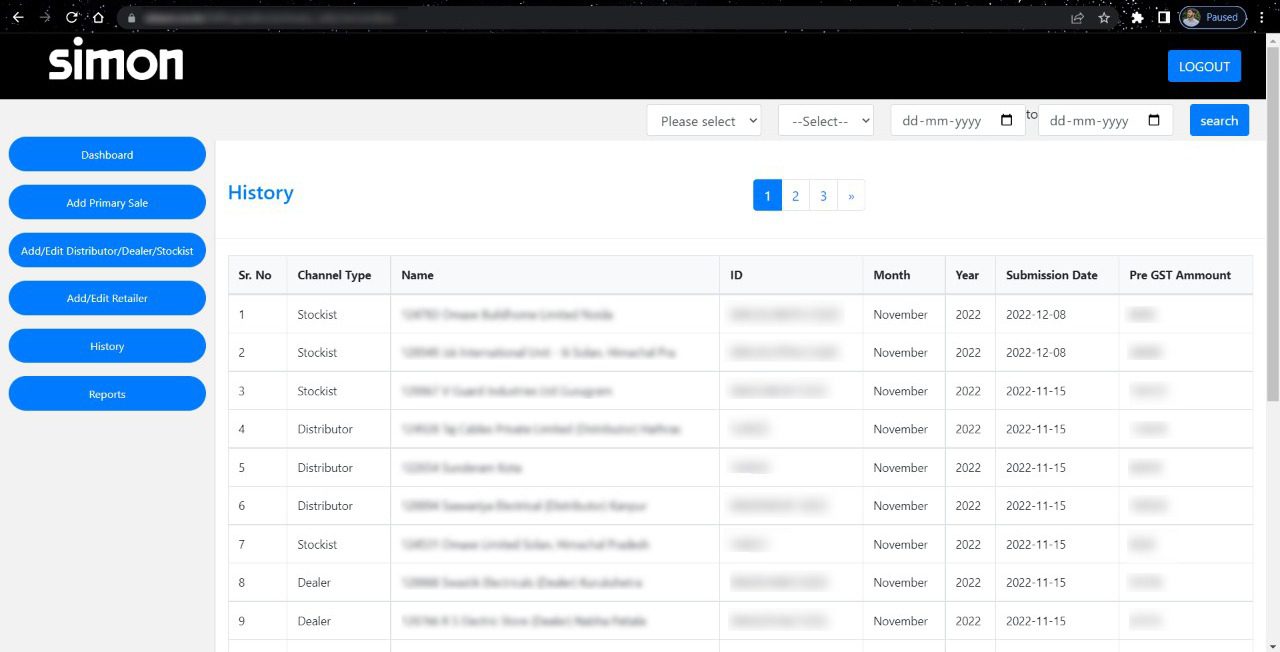The height and width of the screenshot is (652, 1280).
Task: Click the browser back arrow icon
Action: point(17,17)
